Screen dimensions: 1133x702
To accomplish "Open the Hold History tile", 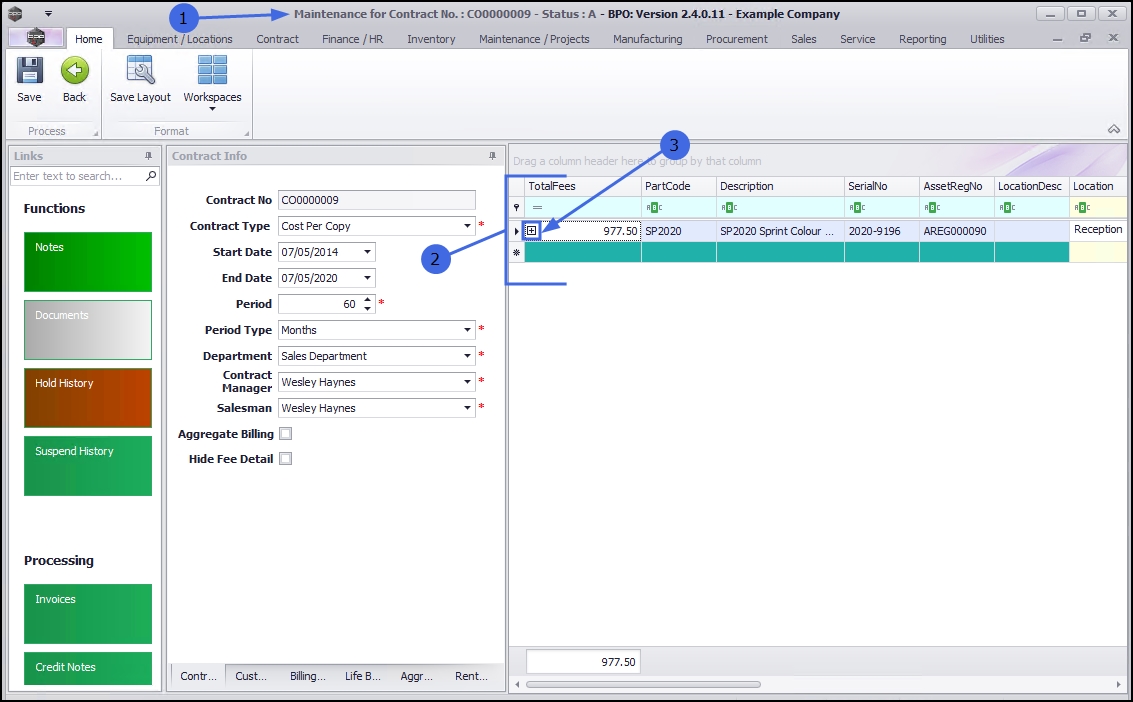I will (x=88, y=397).
